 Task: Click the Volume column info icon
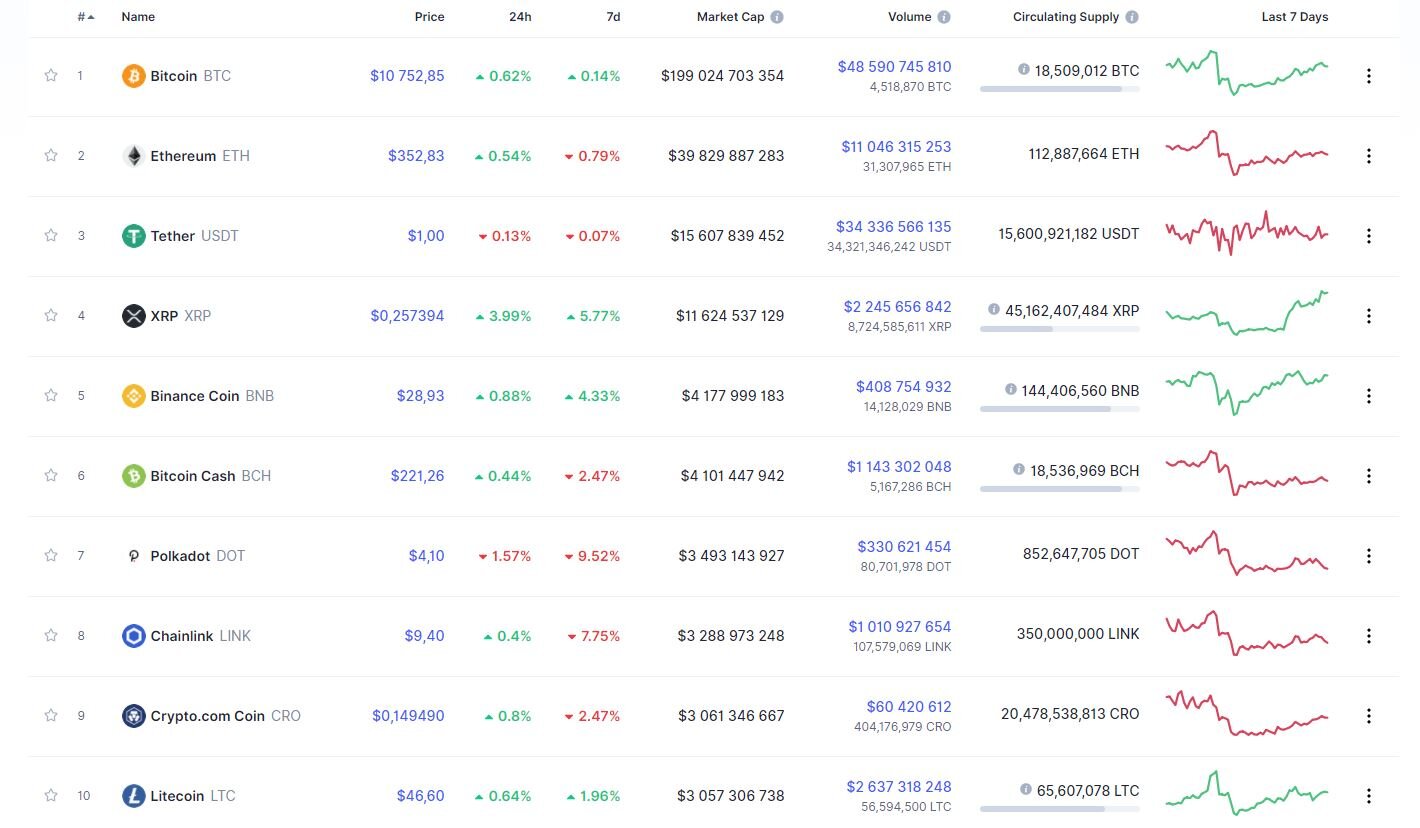944,17
